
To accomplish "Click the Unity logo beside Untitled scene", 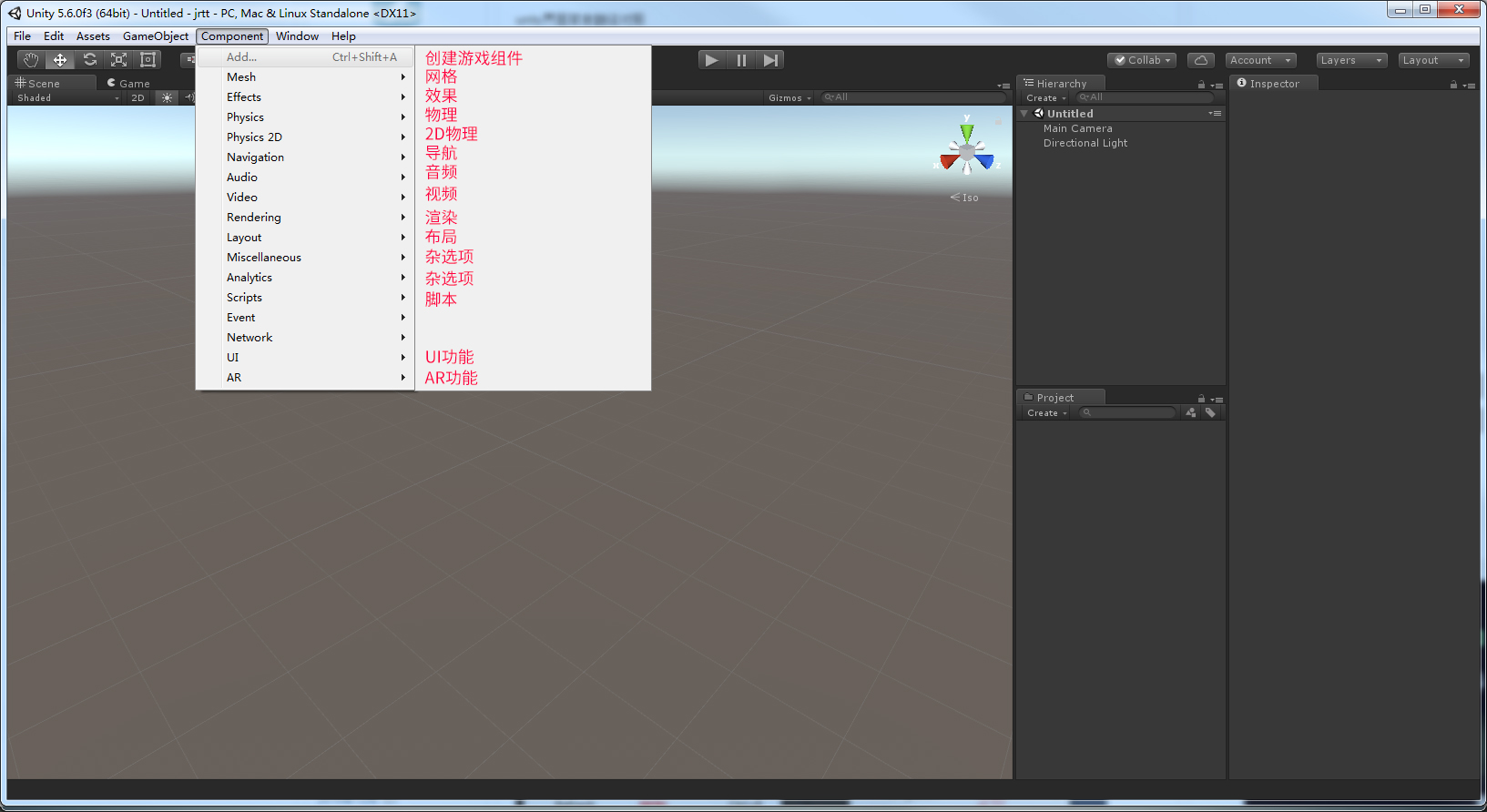I will pyautogui.click(x=1039, y=114).
